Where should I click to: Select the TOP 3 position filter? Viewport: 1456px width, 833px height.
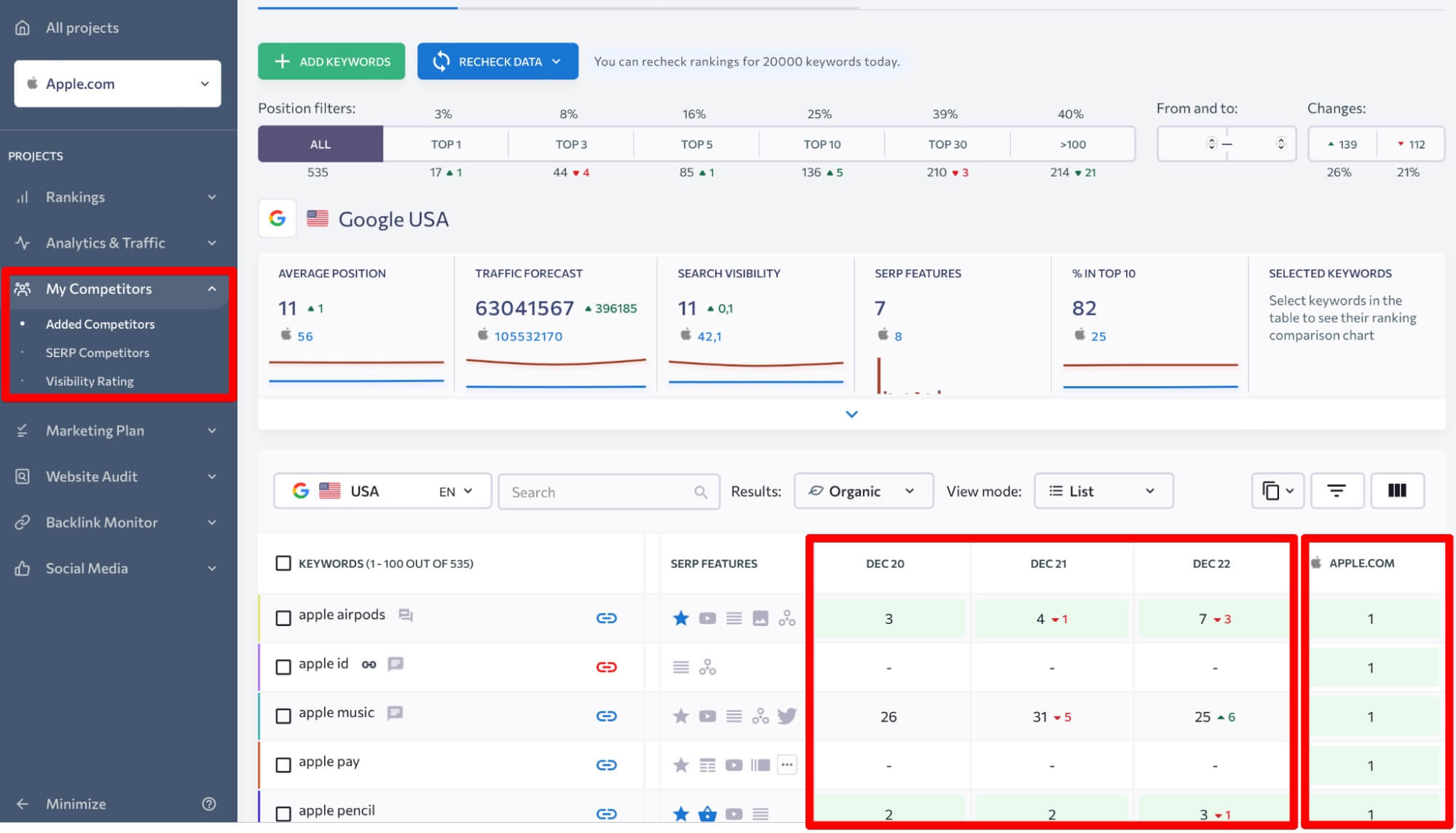[x=571, y=144]
